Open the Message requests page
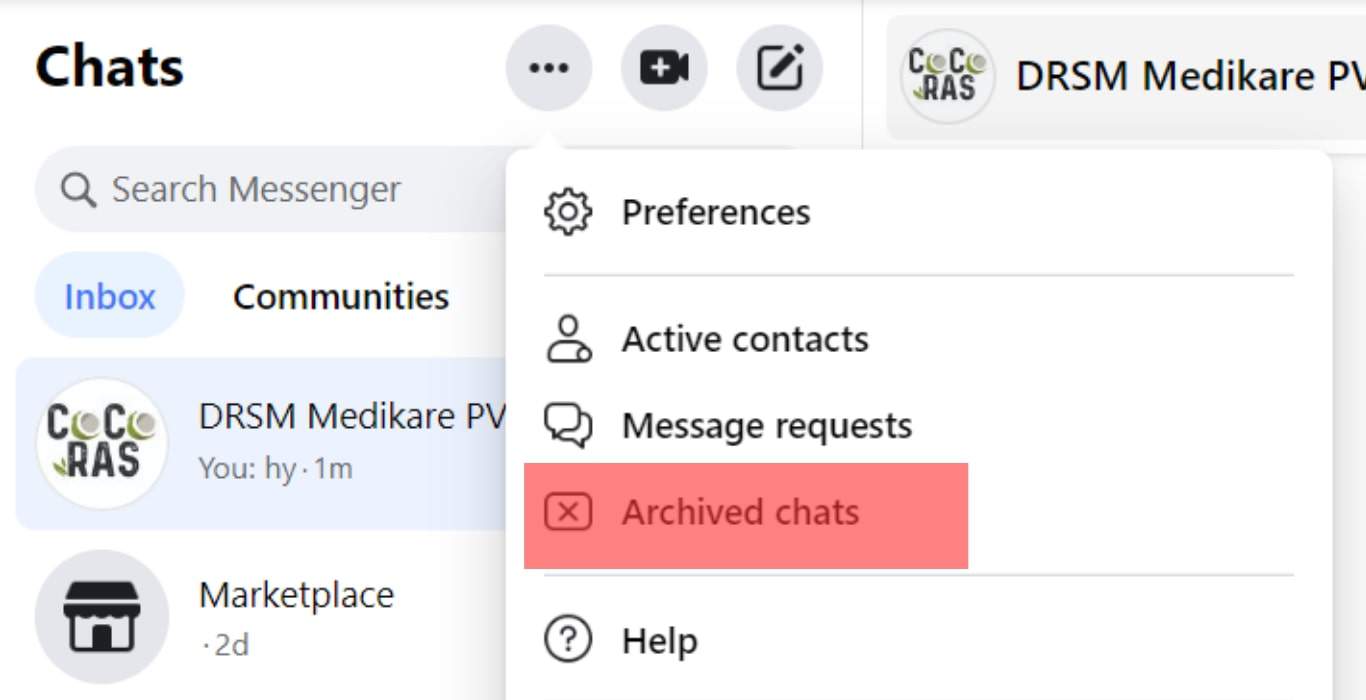Viewport: 1366px width, 700px height. pos(767,425)
